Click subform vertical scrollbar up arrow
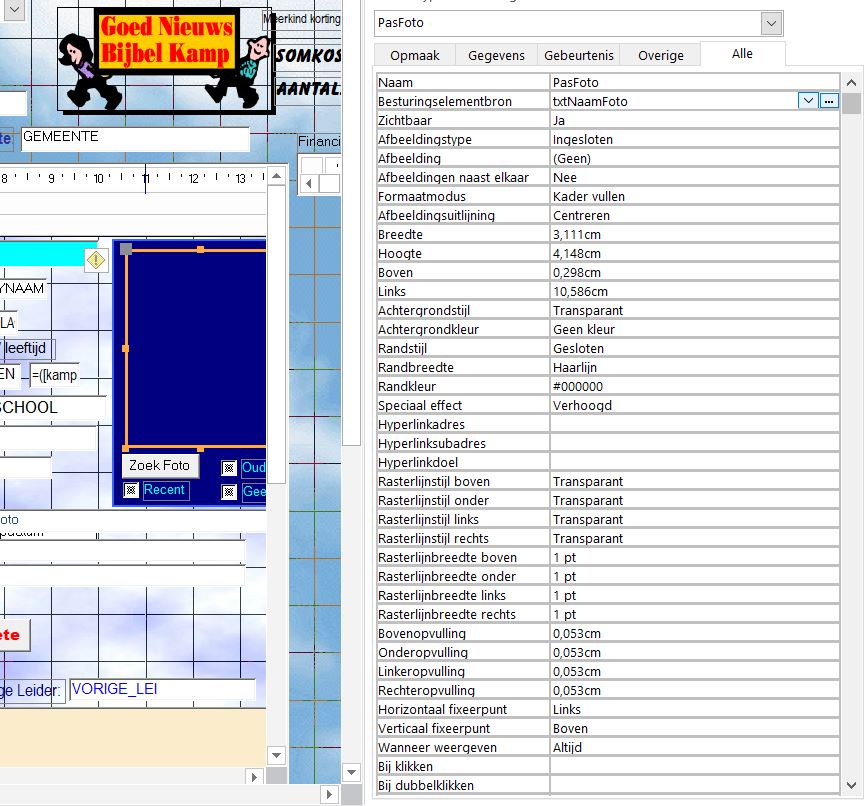 (x=277, y=176)
